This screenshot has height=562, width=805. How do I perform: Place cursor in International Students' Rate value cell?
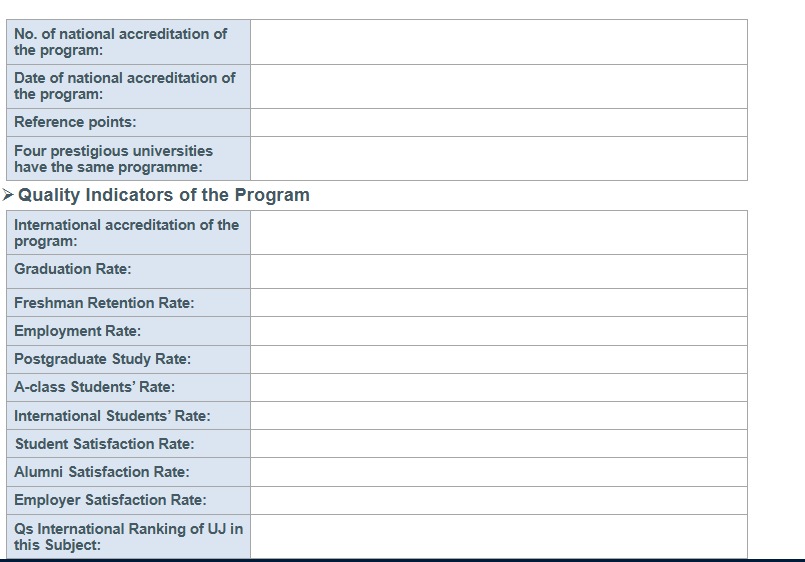click(498, 415)
